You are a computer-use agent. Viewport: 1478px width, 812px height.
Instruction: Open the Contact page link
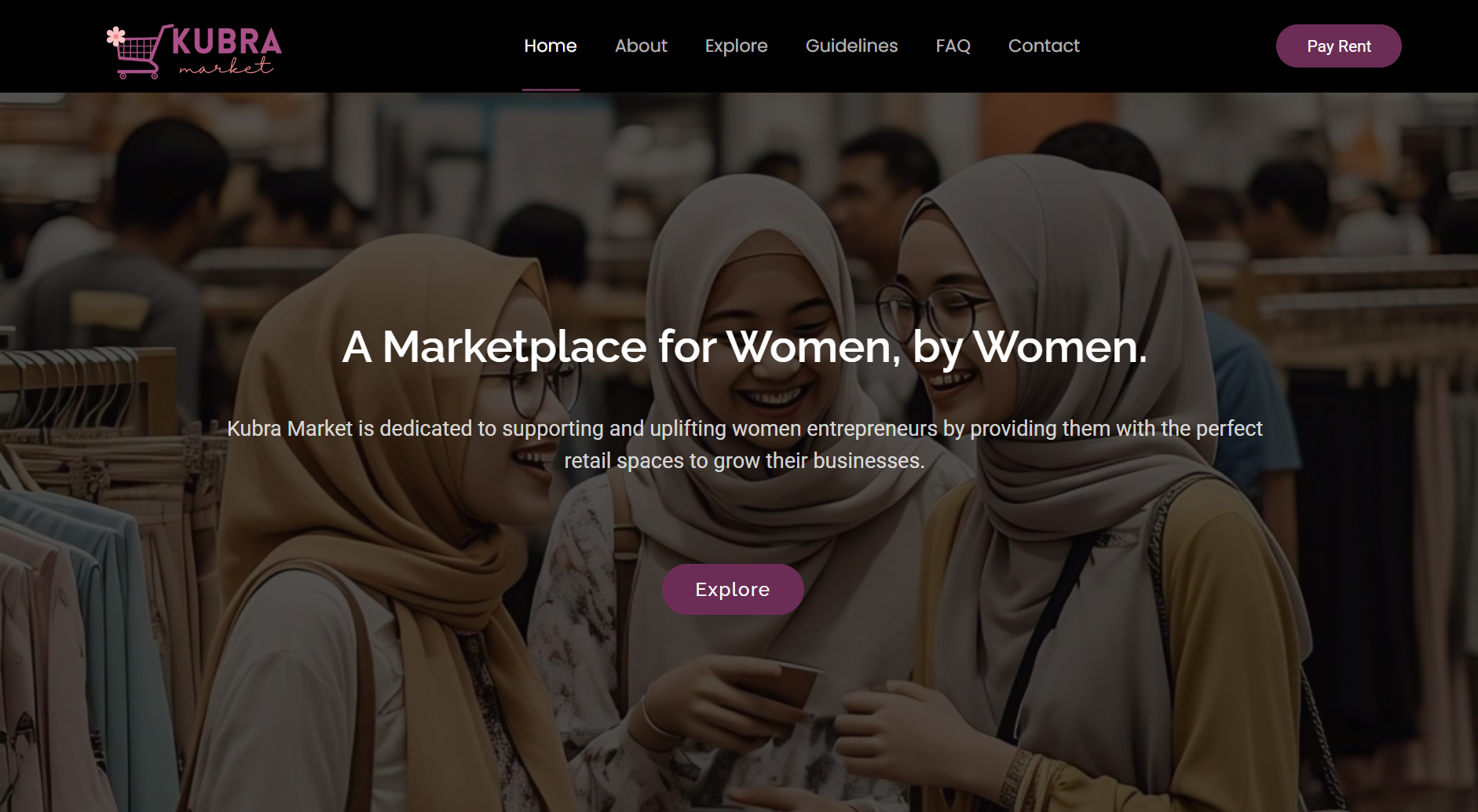tap(1044, 46)
